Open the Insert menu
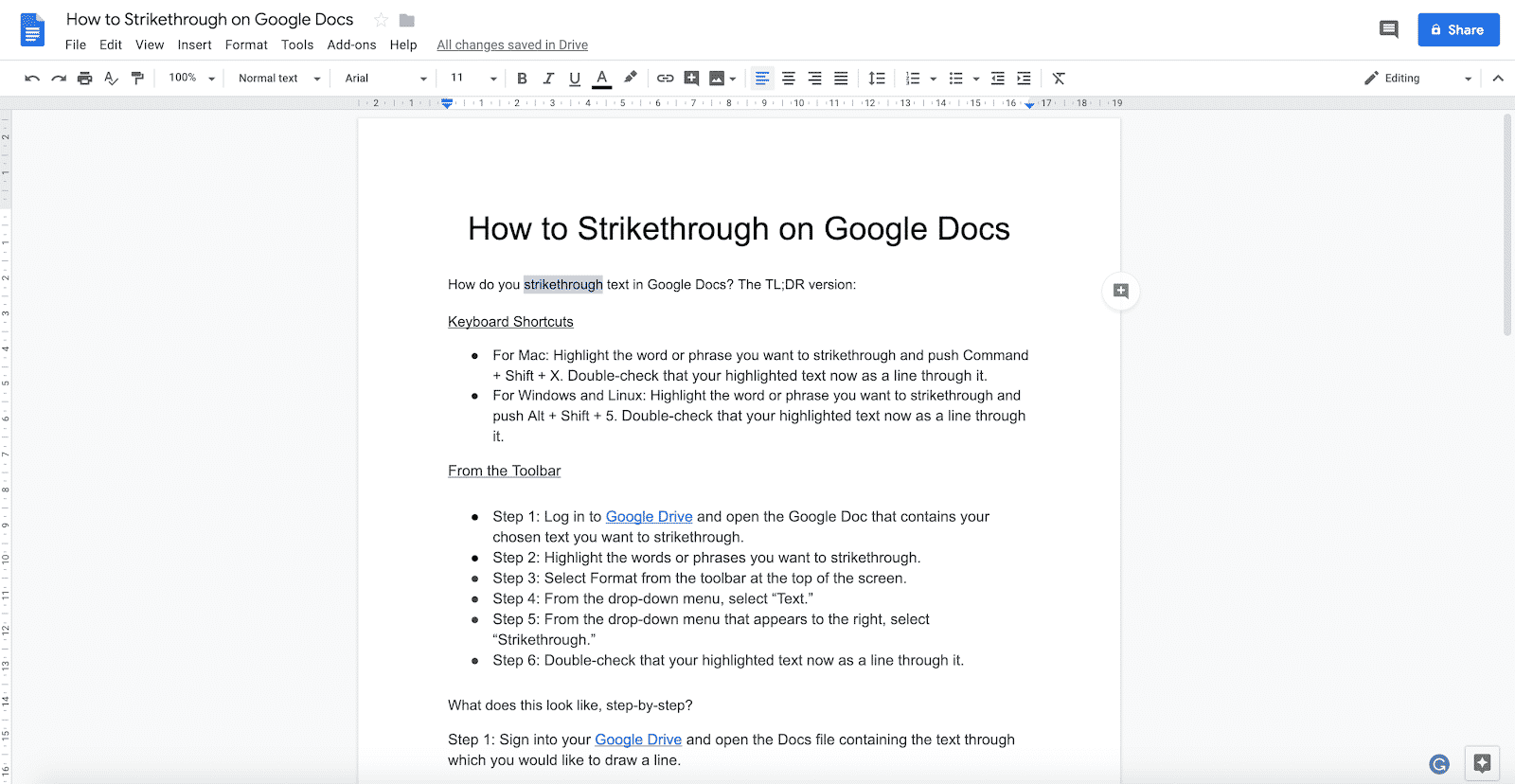This screenshot has height=784, width=1515. [x=194, y=45]
